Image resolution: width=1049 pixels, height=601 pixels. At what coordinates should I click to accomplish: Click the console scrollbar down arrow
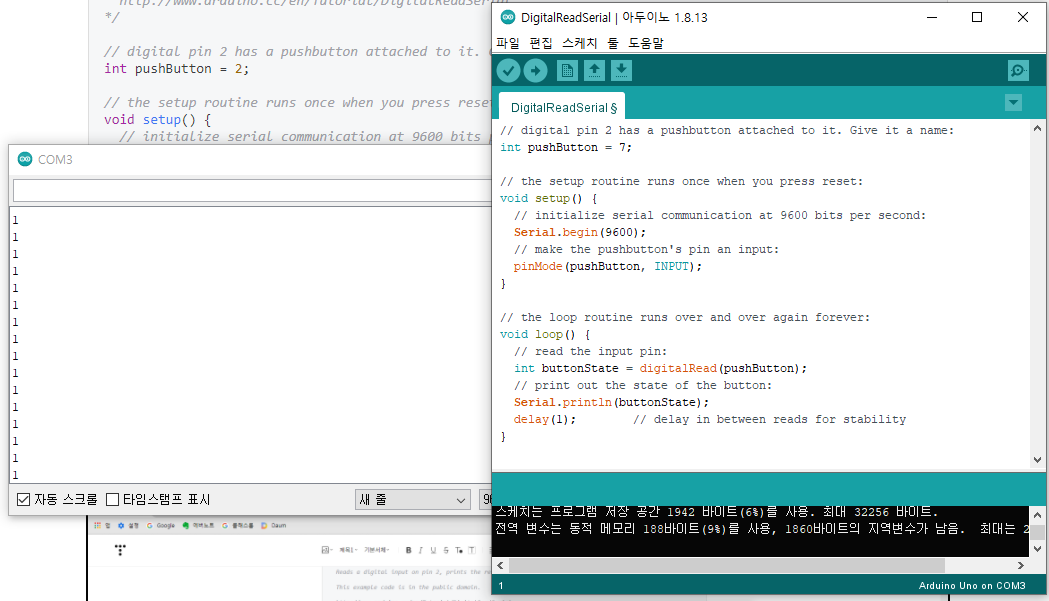(1038, 549)
